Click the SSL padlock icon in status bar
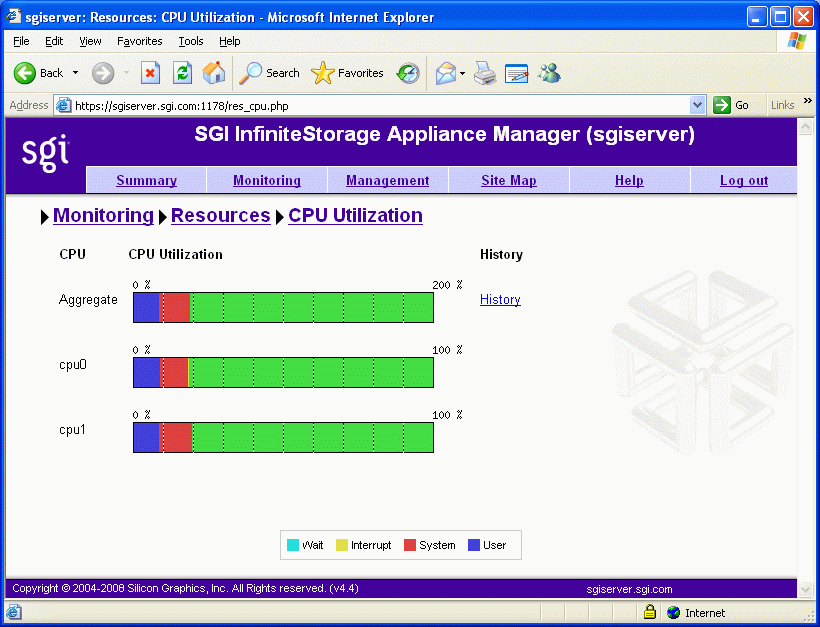 (x=650, y=611)
